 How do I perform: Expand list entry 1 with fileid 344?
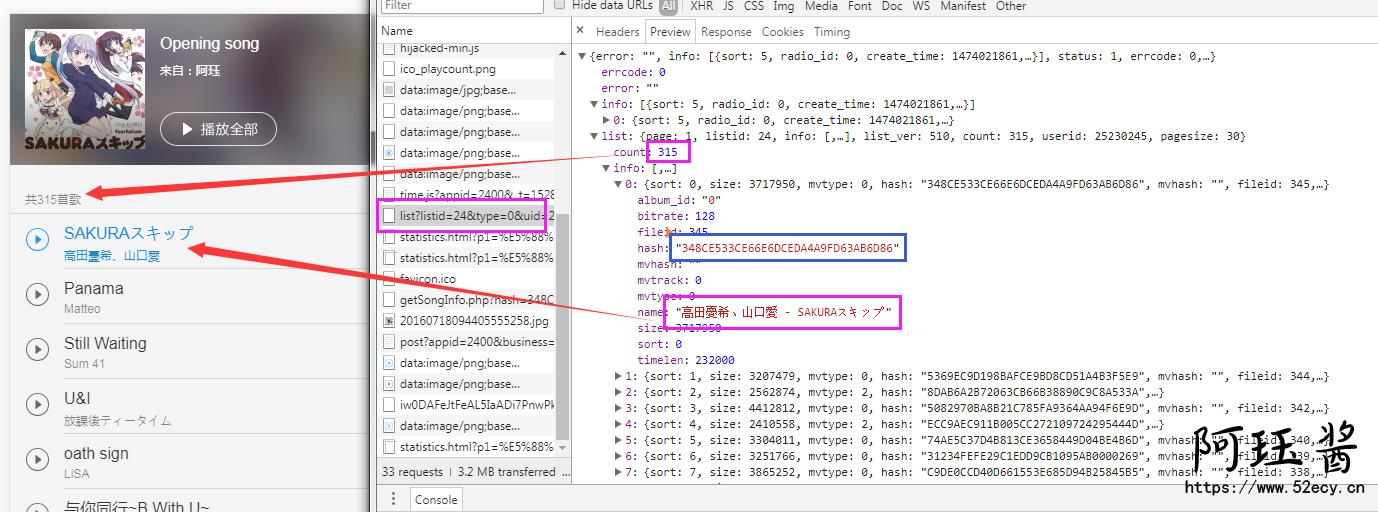pos(618,377)
